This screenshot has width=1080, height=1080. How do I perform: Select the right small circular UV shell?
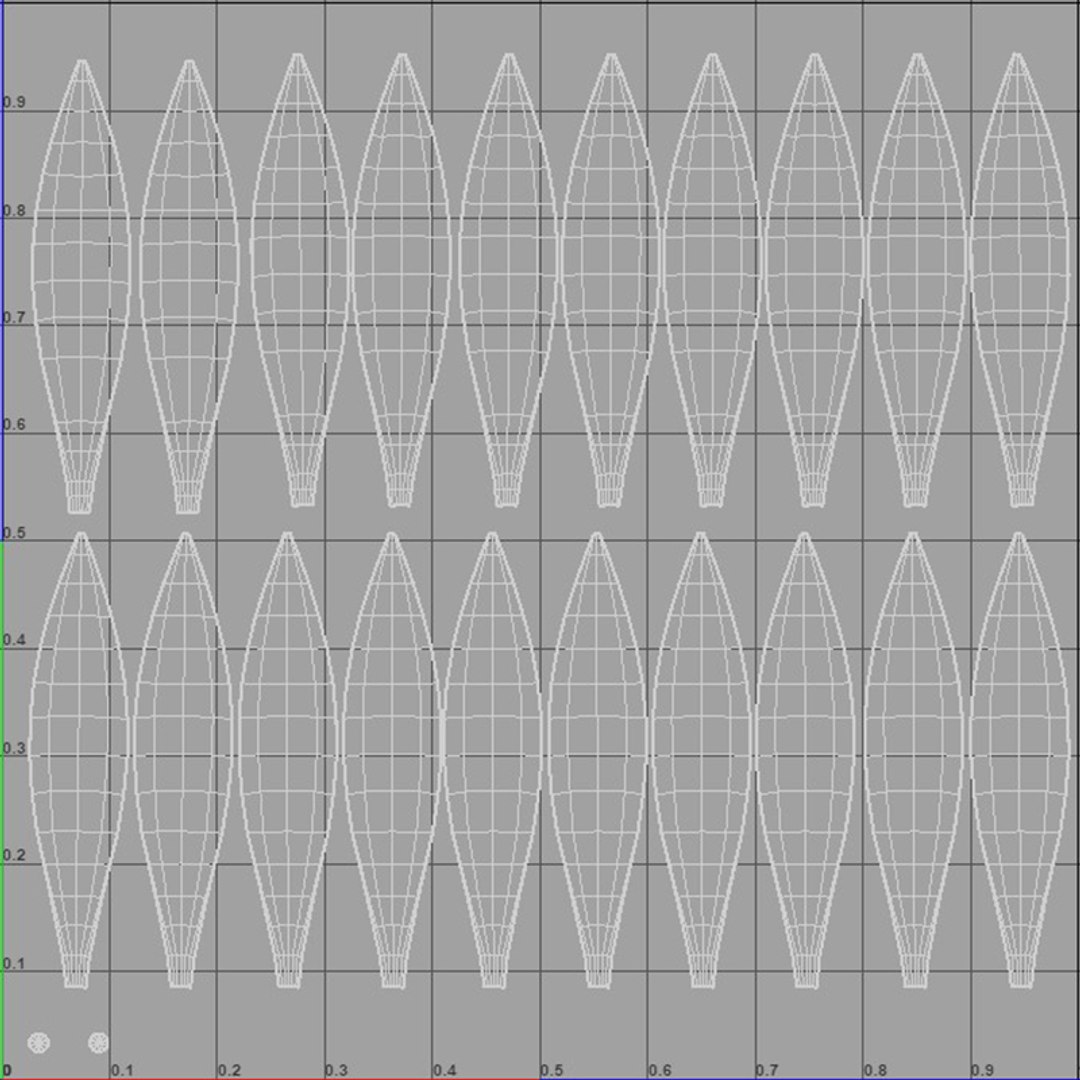coord(98,1043)
